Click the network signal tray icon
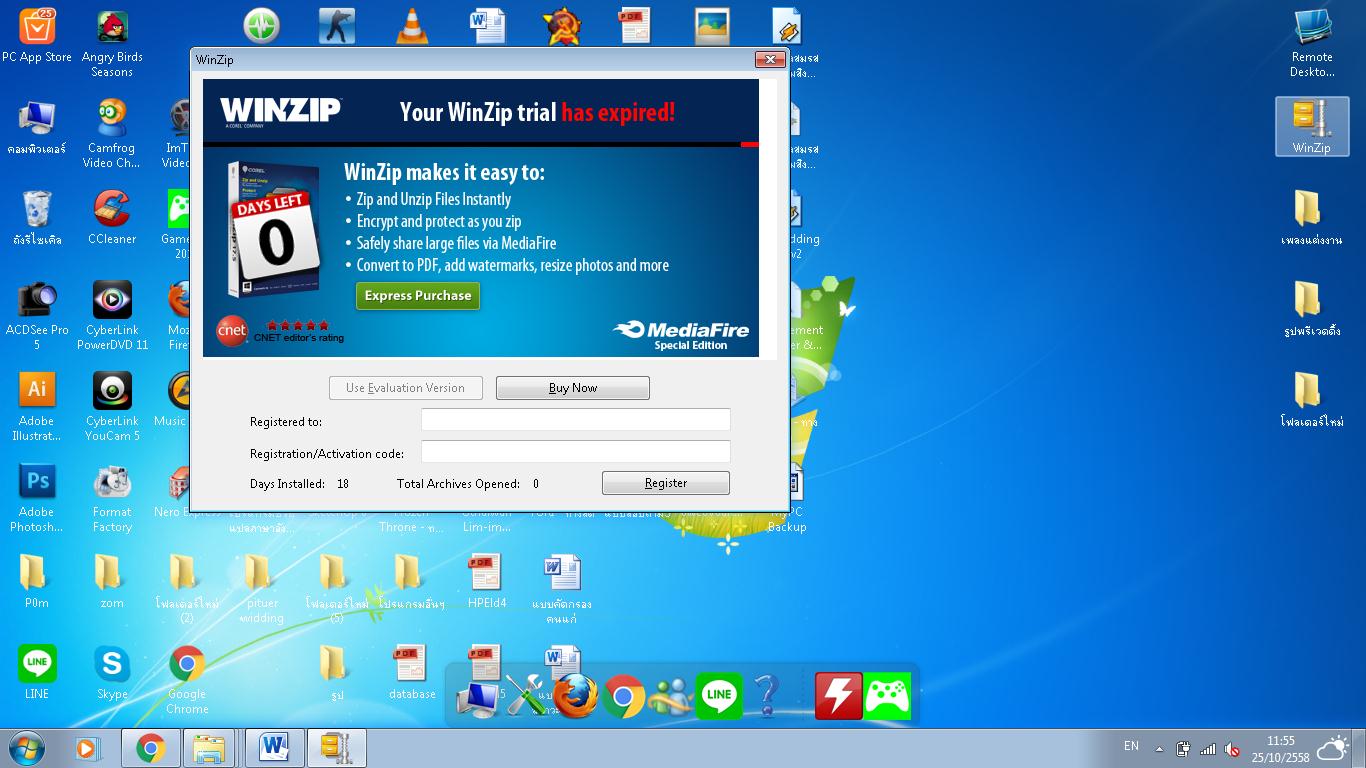Image resolution: width=1366 pixels, height=768 pixels. click(x=1208, y=749)
